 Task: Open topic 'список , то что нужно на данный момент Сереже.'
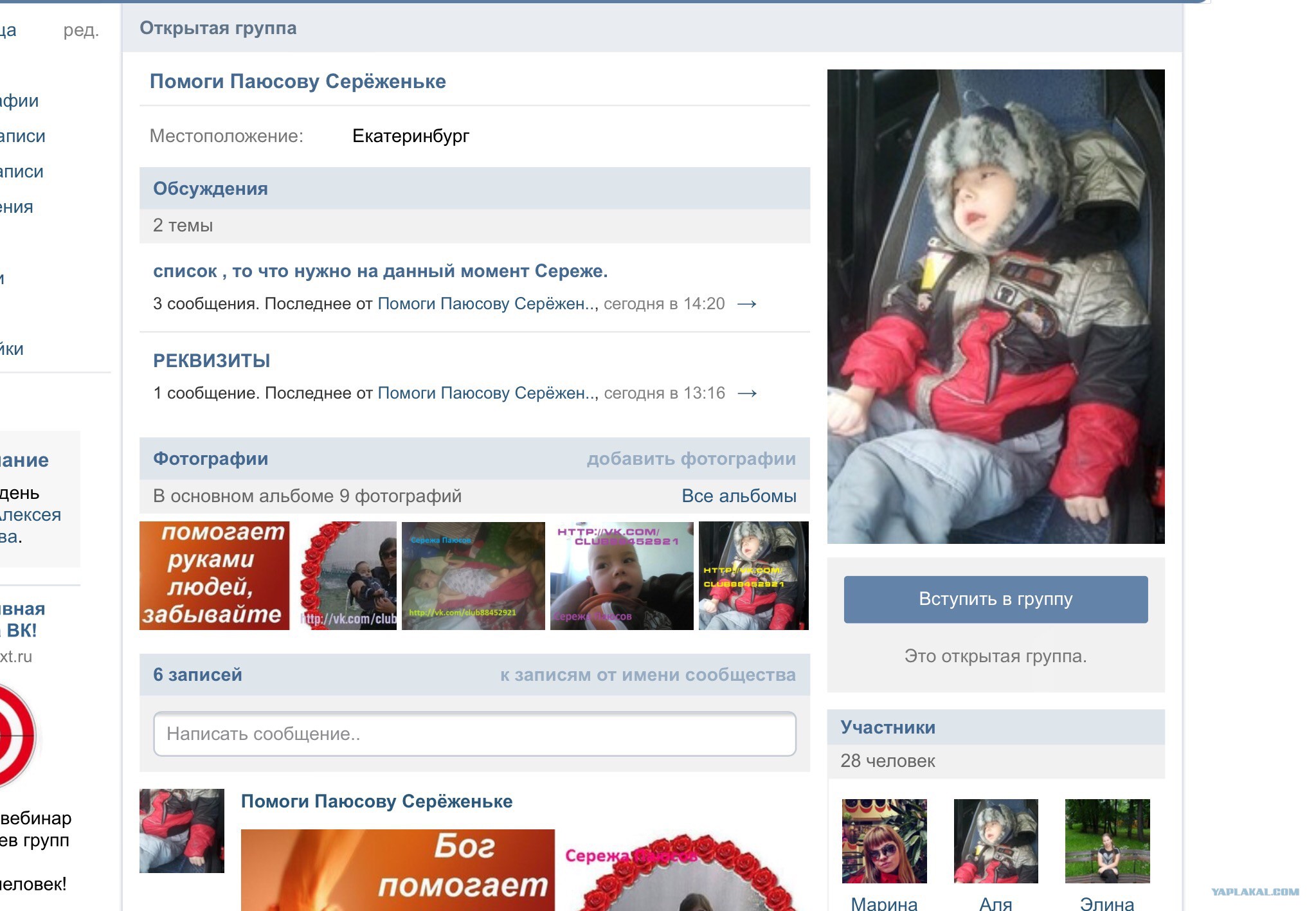point(380,271)
